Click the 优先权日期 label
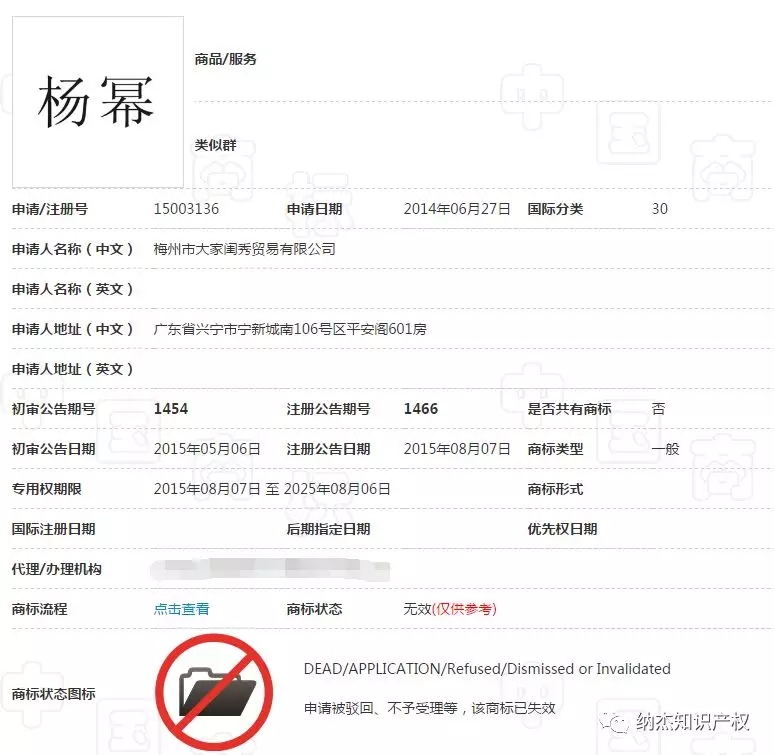 [562, 529]
